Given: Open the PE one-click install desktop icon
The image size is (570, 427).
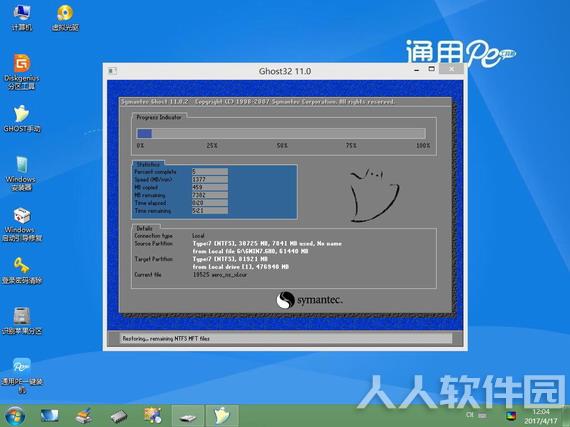Looking at the screenshot, I should 22,376.
